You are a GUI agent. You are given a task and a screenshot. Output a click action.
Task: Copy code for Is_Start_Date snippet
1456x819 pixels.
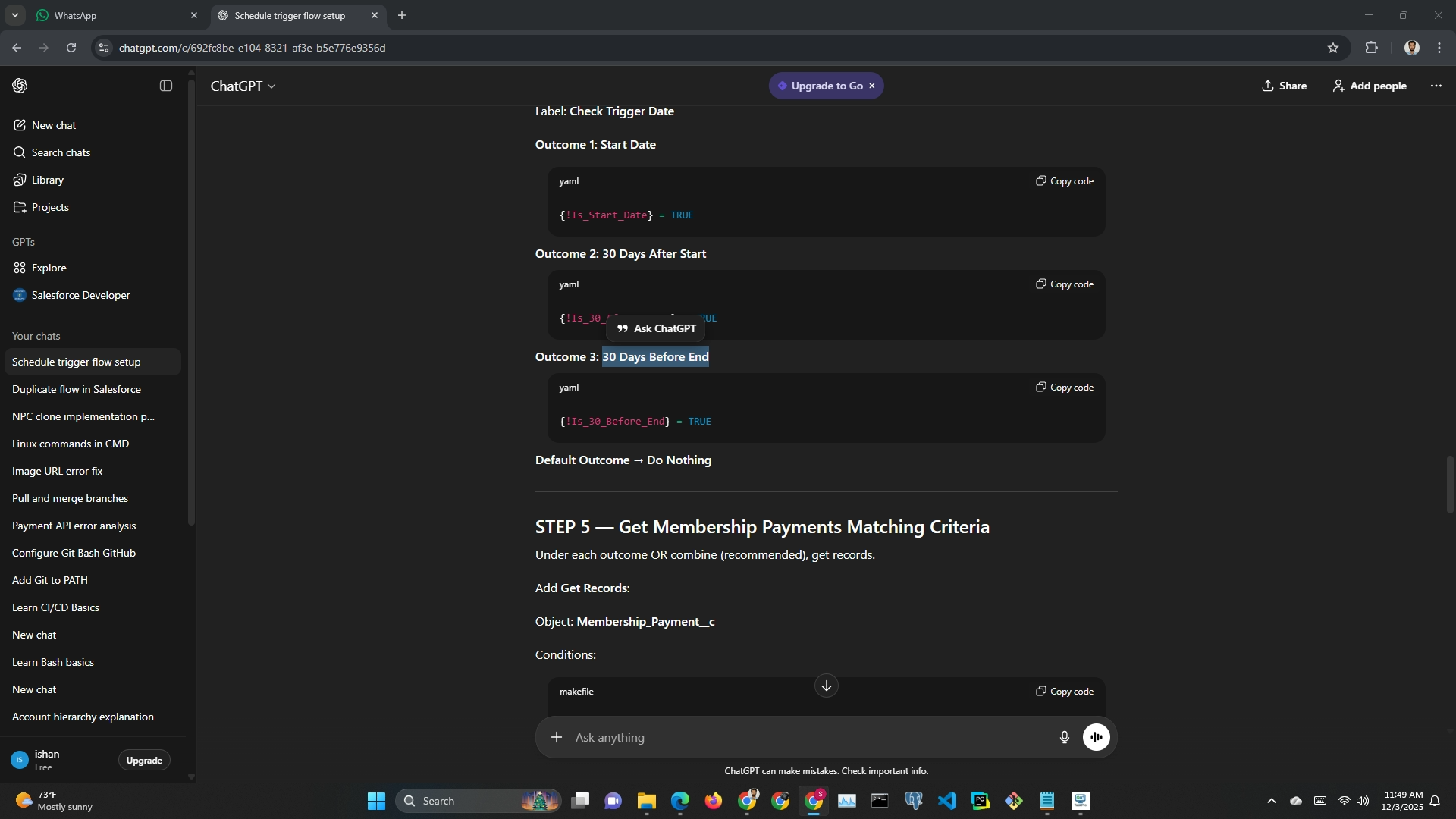1065,181
